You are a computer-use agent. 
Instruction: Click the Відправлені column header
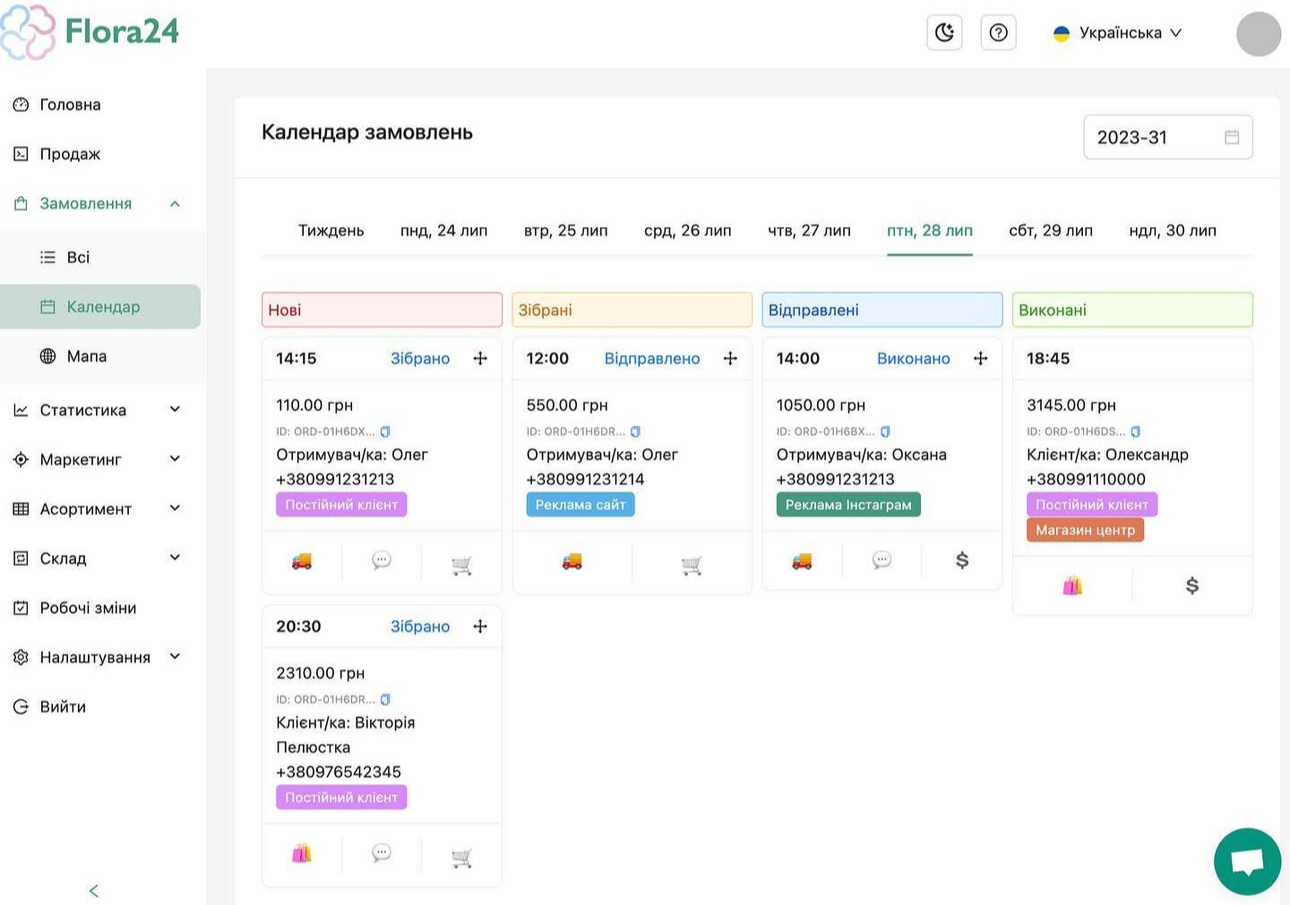point(882,310)
